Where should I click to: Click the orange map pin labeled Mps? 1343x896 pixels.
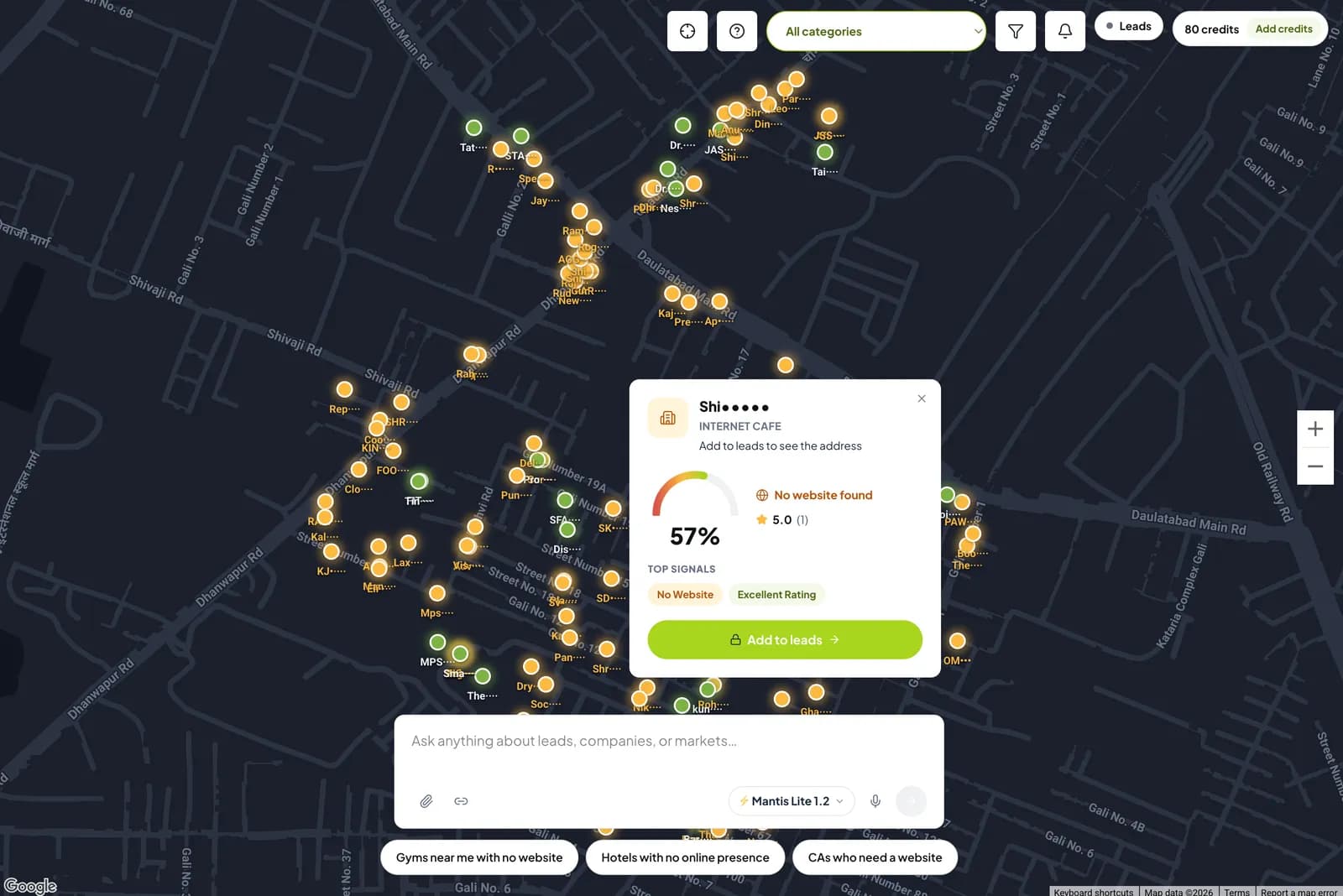pos(437,593)
